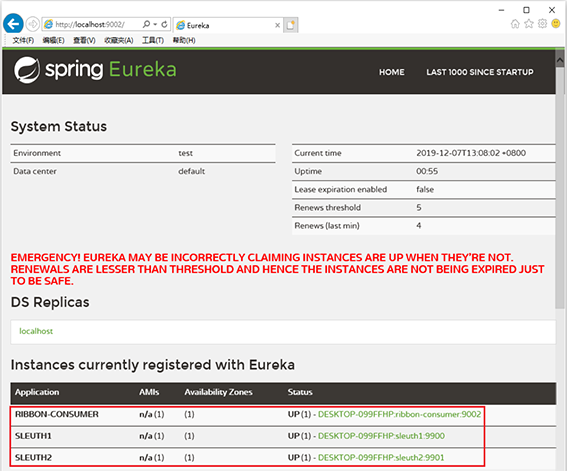Click the browser back arrow button
567x471 pixels.
point(13,24)
